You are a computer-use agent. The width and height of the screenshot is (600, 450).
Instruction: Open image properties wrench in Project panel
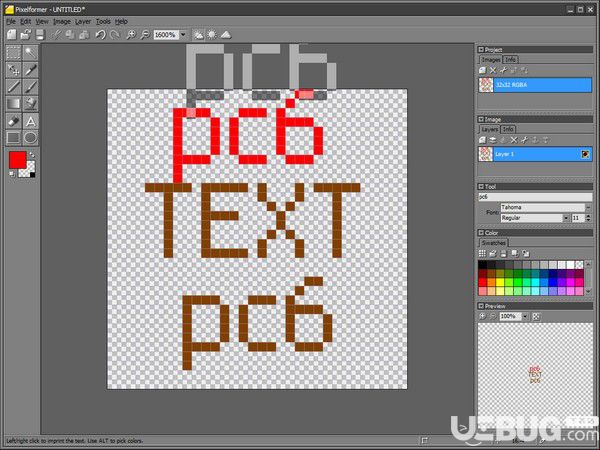[x=503, y=70]
